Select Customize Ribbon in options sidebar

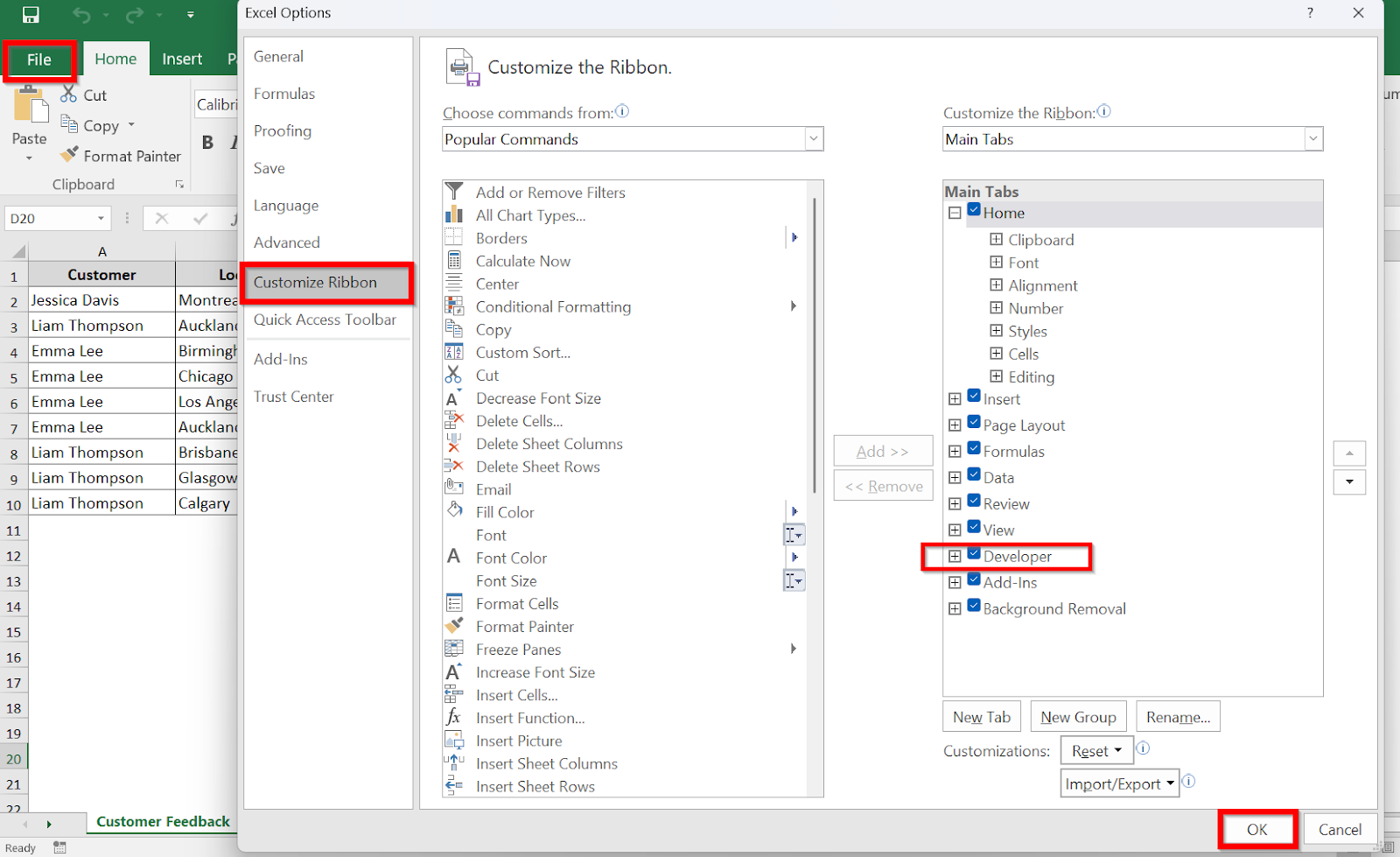click(326, 283)
